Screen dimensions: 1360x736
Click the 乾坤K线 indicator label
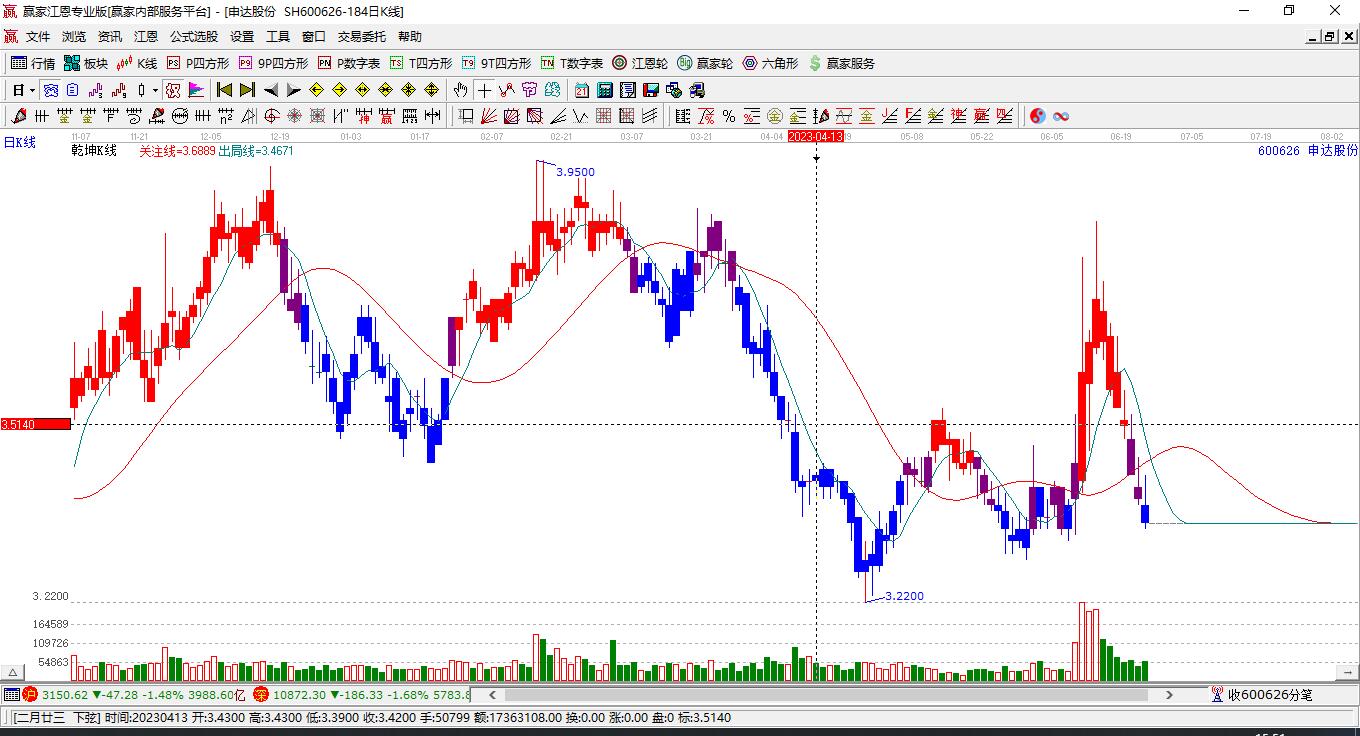tap(94, 151)
